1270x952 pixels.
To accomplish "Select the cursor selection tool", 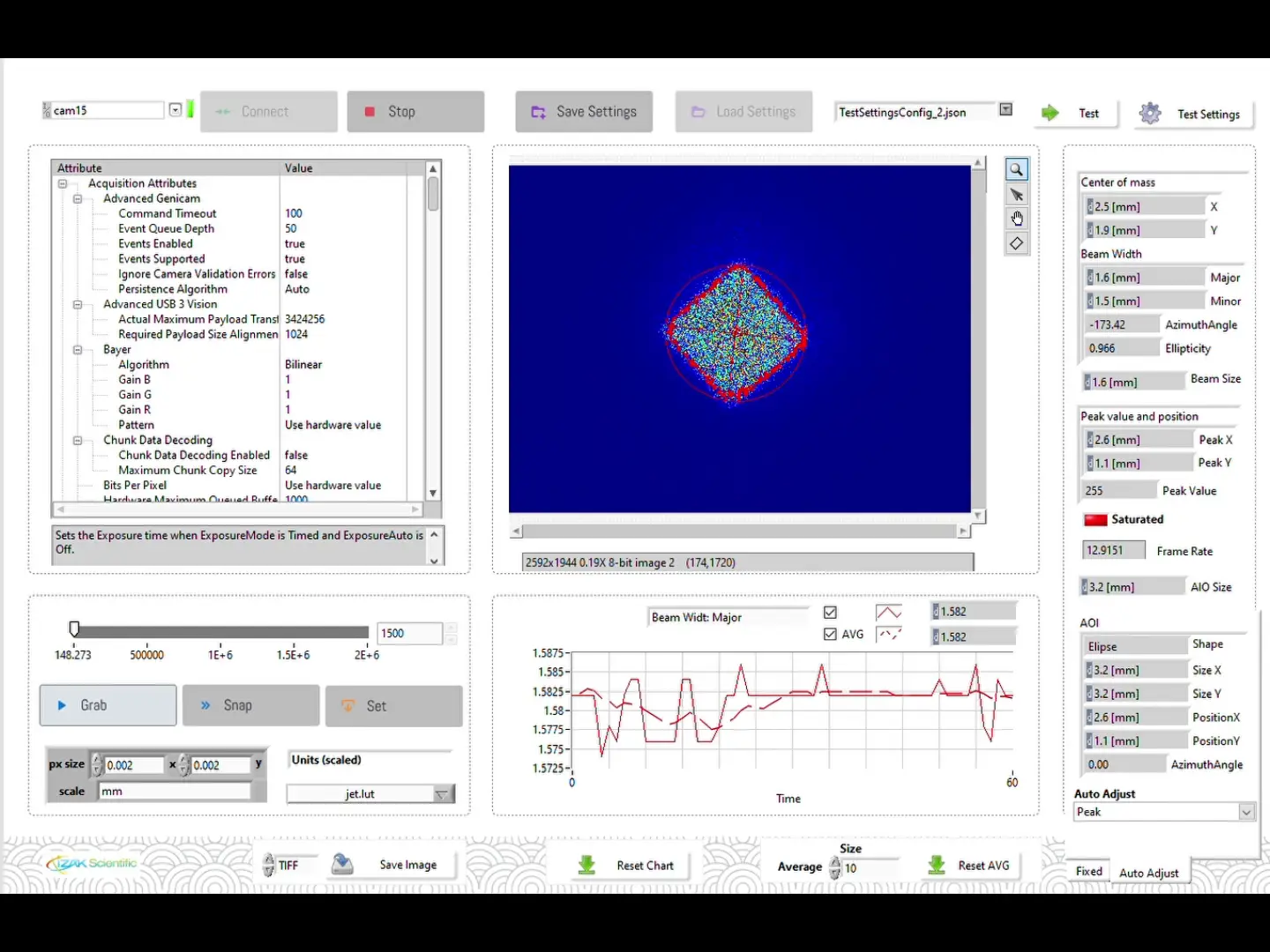I will 1016,194.
